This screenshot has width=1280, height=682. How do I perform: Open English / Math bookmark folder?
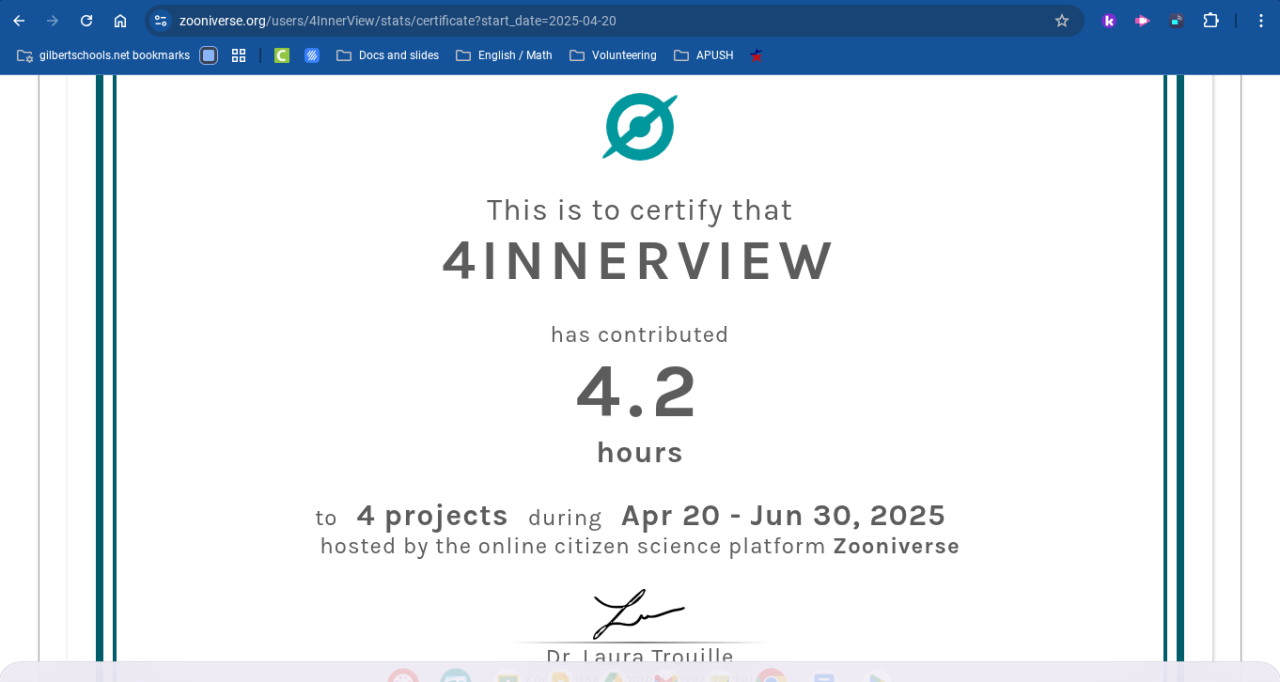coord(504,55)
